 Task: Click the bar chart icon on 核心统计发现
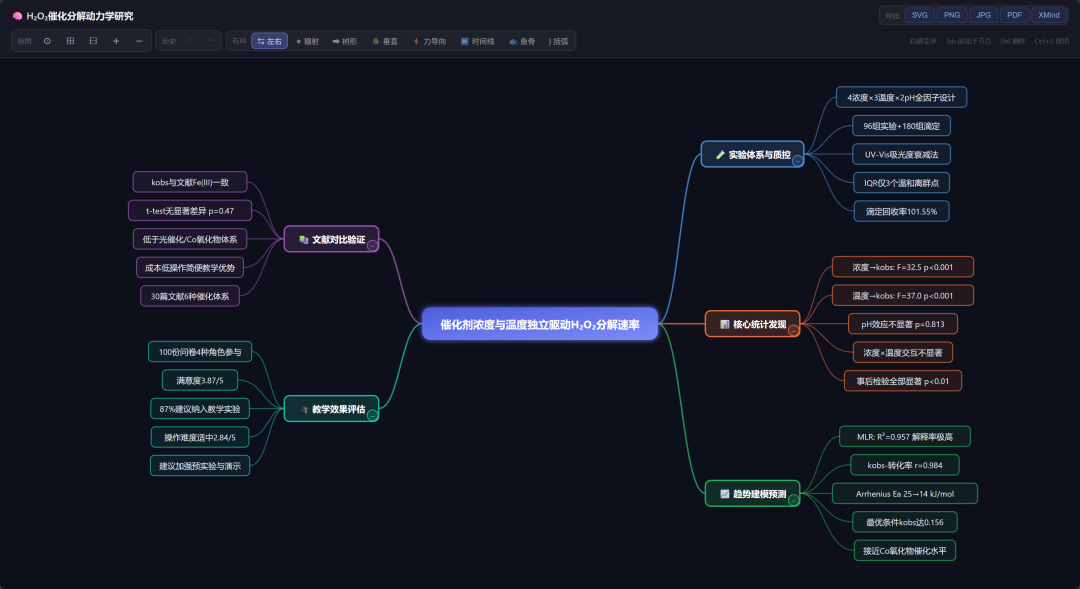tap(724, 324)
